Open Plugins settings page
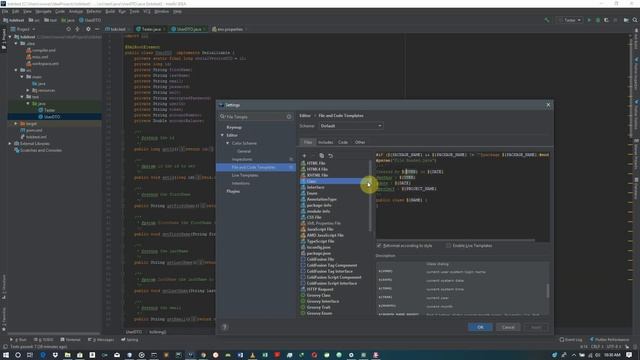The image size is (640, 360). [233, 191]
